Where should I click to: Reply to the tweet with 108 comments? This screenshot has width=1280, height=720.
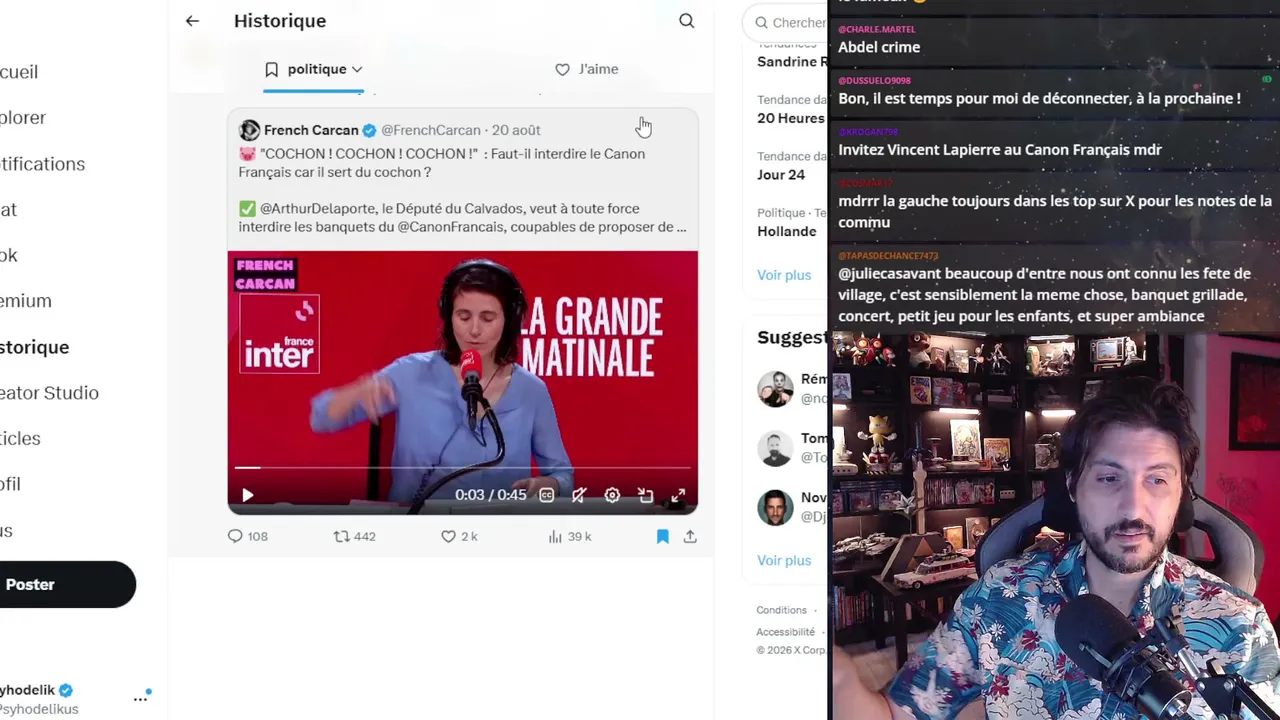235,536
